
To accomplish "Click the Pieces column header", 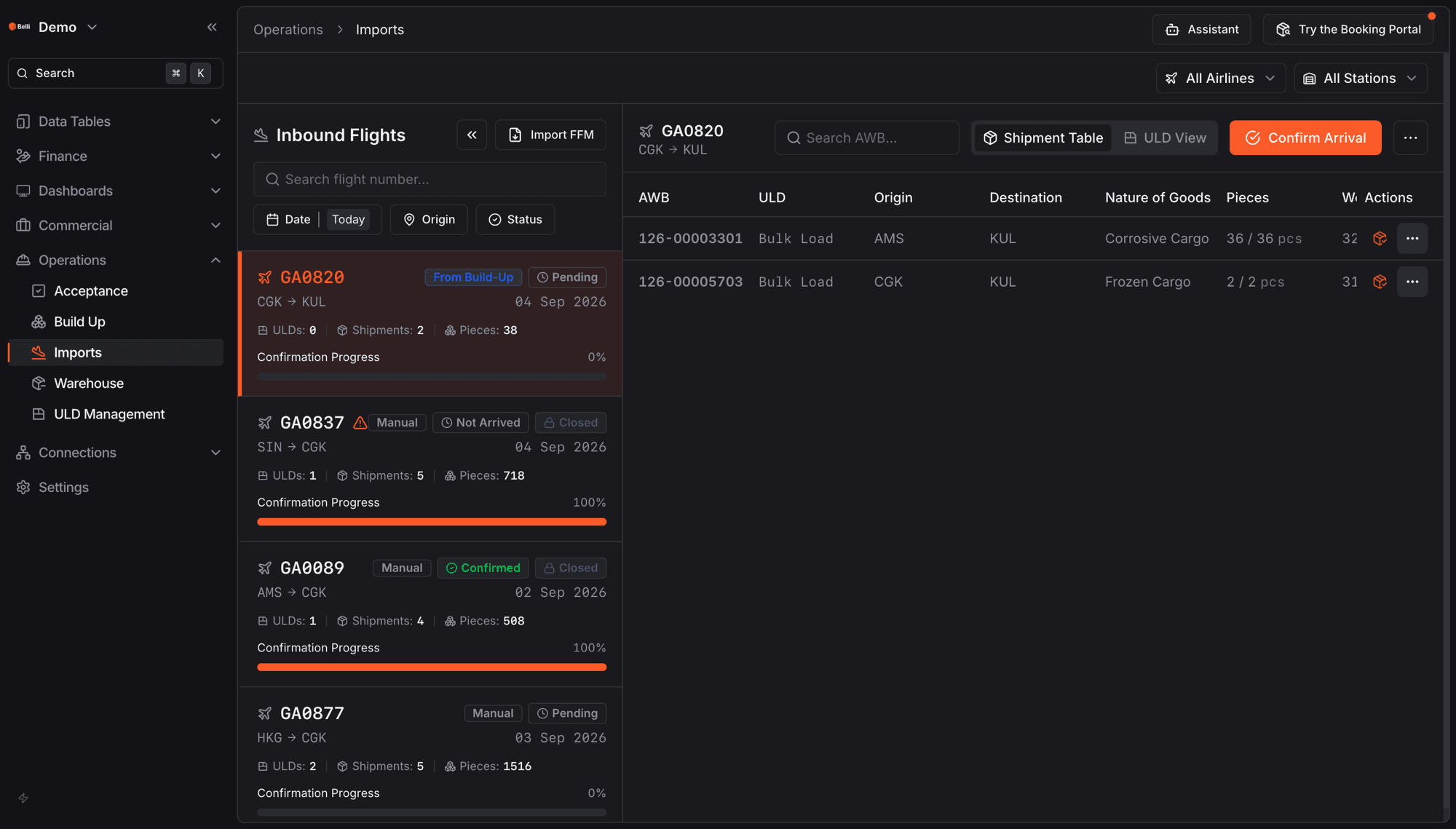I will [x=1247, y=198].
